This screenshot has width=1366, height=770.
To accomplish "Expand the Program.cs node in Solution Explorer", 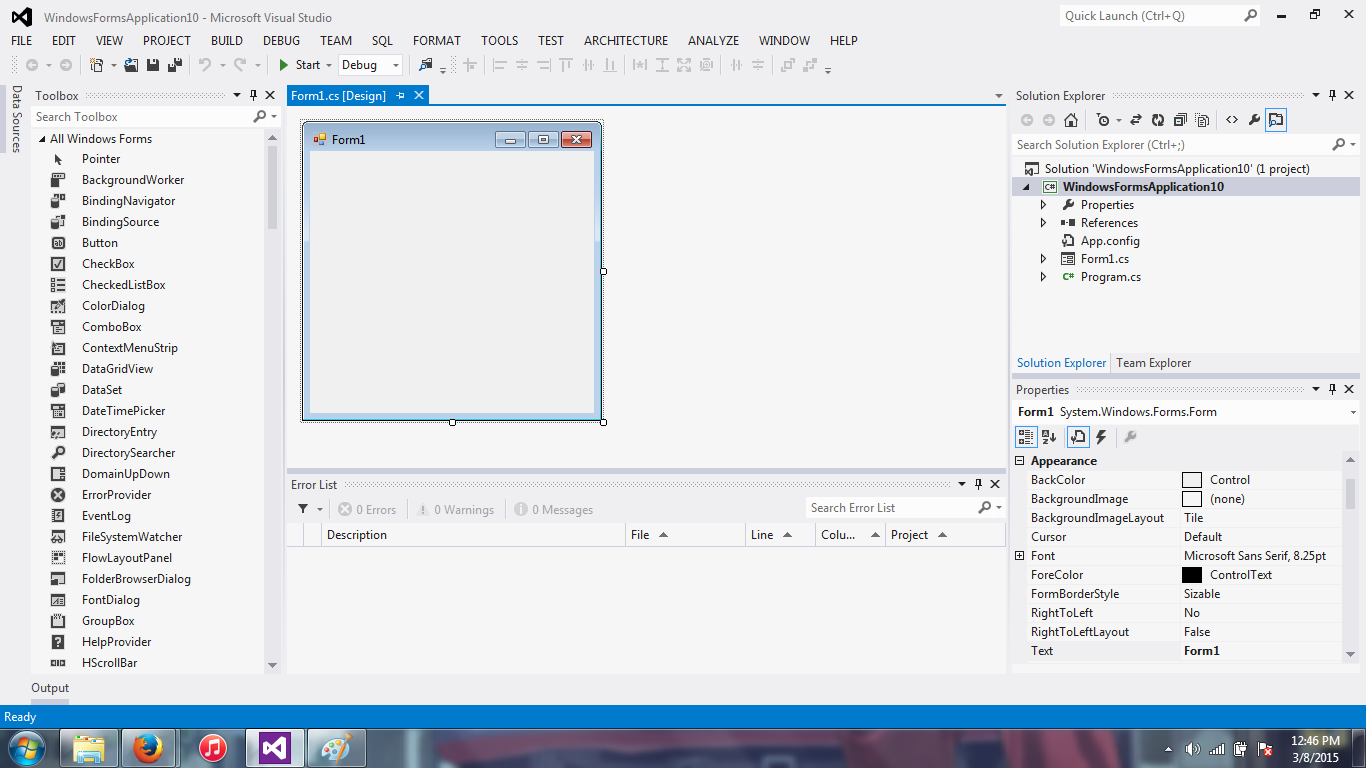I will [1043, 277].
